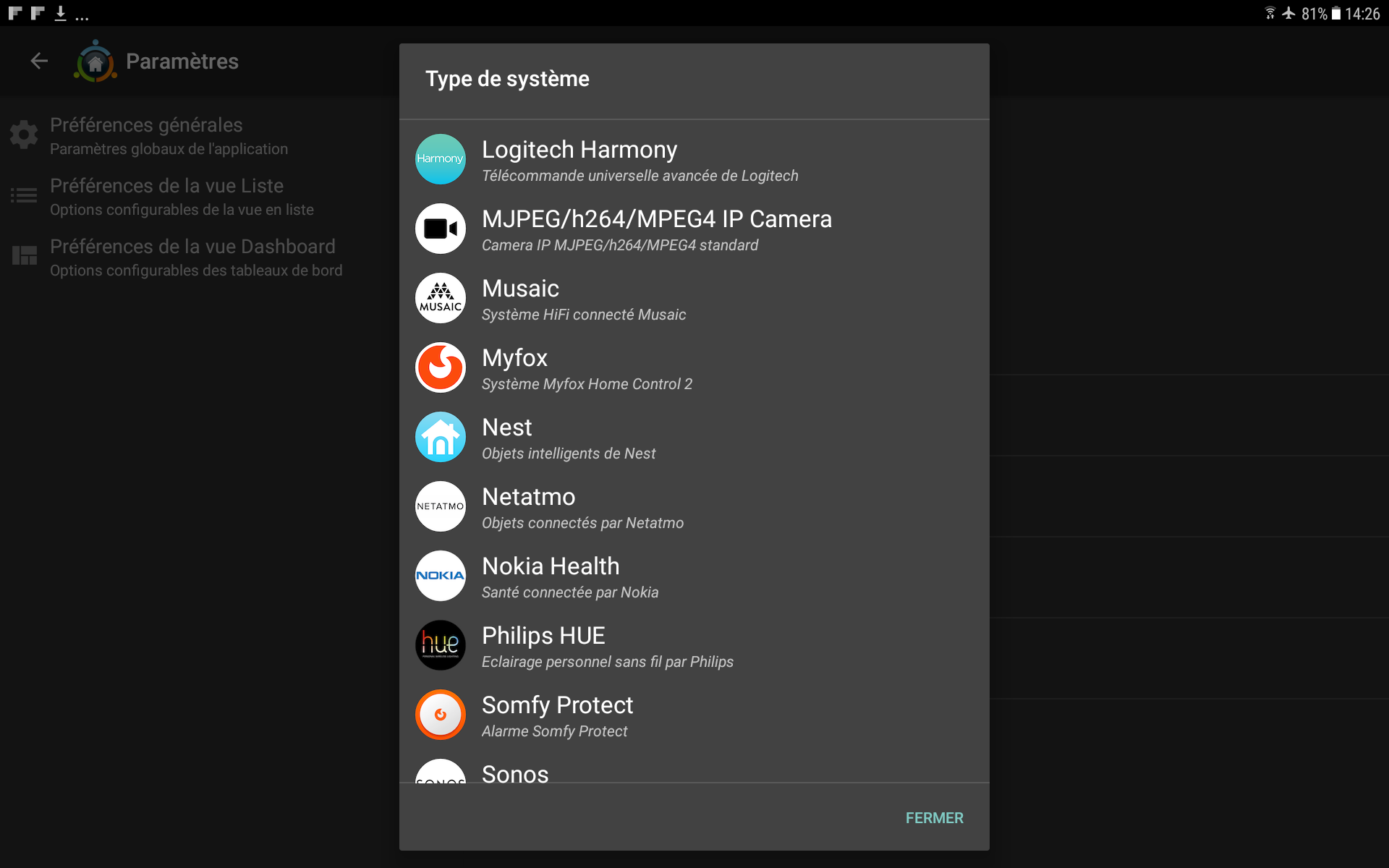This screenshot has width=1389, height=868.
Task: Click the Netatmo connected objects icon
Action: point(440,506)
